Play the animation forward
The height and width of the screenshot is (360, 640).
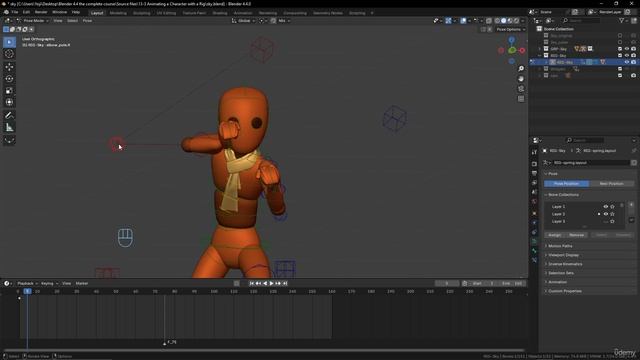click(x=271, y=283)
